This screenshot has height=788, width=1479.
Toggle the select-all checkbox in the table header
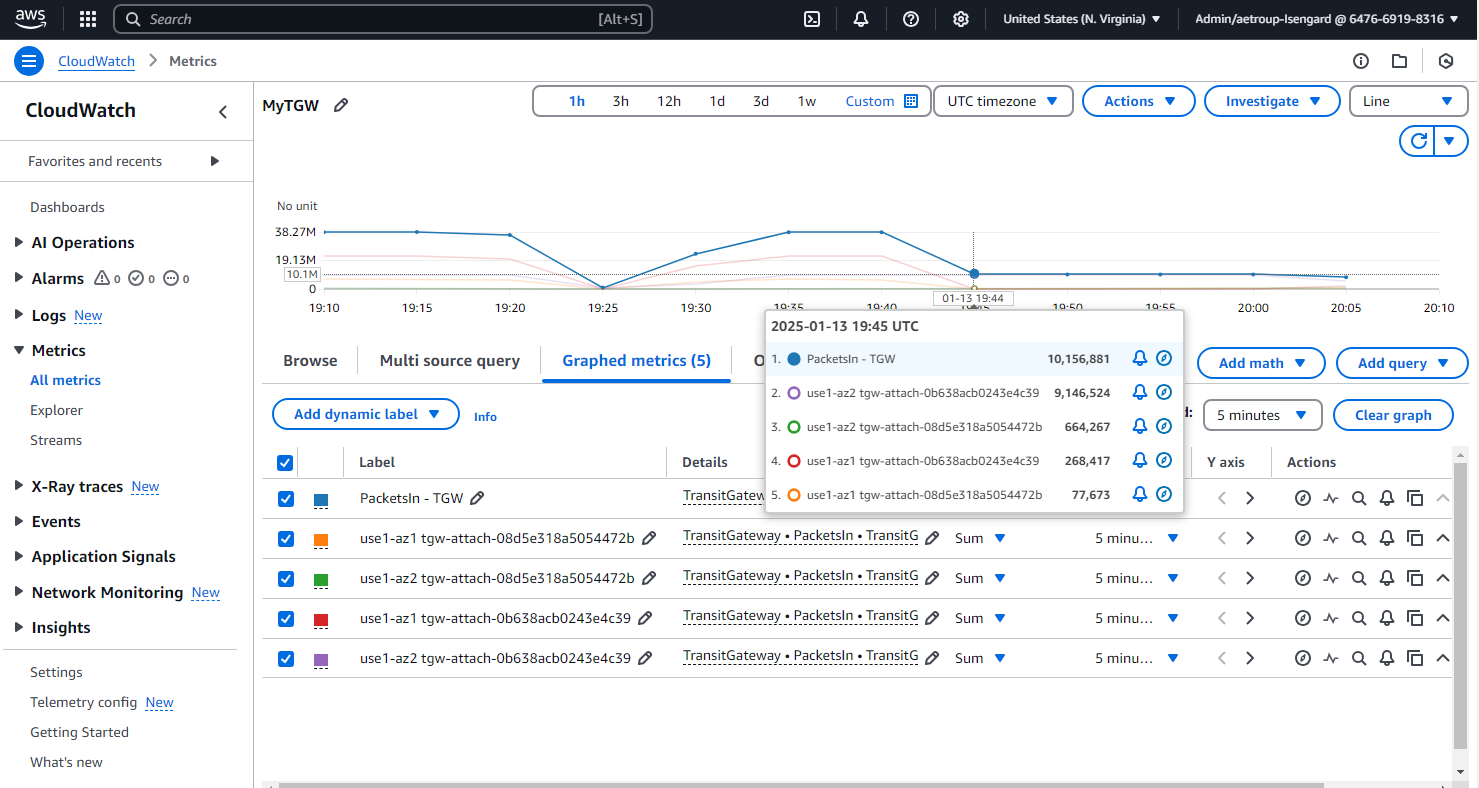(285, 462)
